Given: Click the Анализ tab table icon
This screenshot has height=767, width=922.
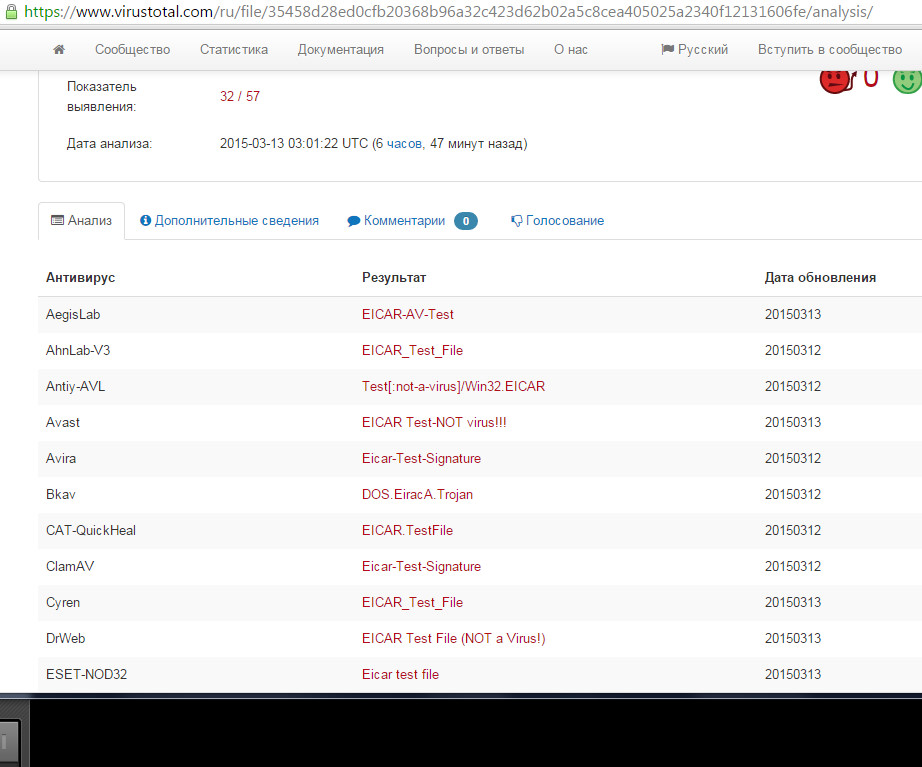Looking at the screenshot, I should 57,221.
